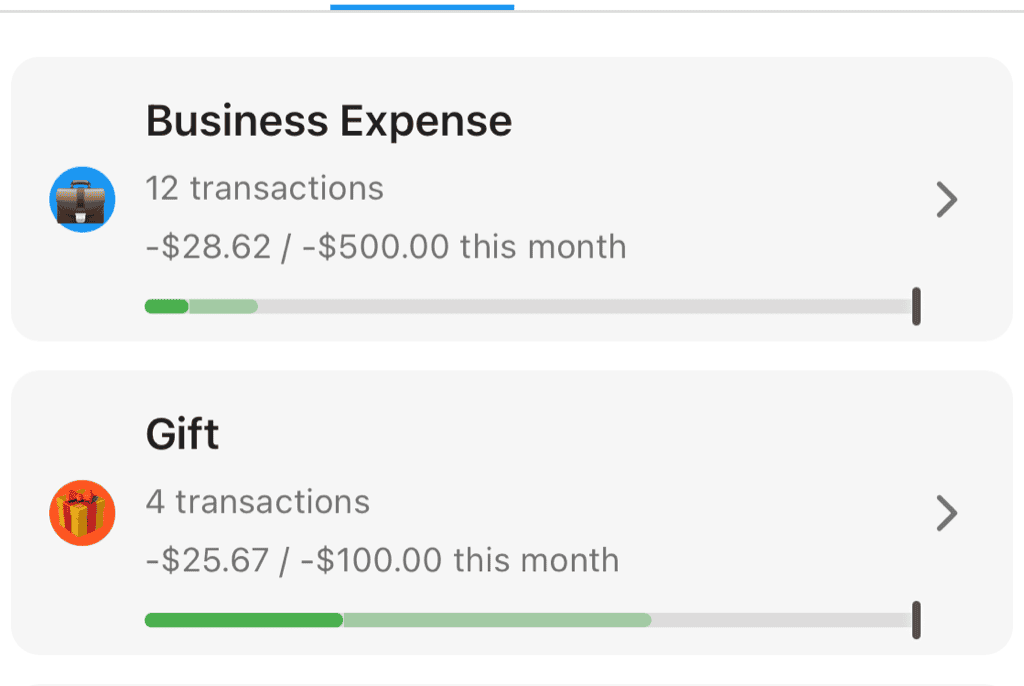The image size is (1024, 686).
Task: Click the -$28.62 spent amount
Action: [x=208, y=247]
